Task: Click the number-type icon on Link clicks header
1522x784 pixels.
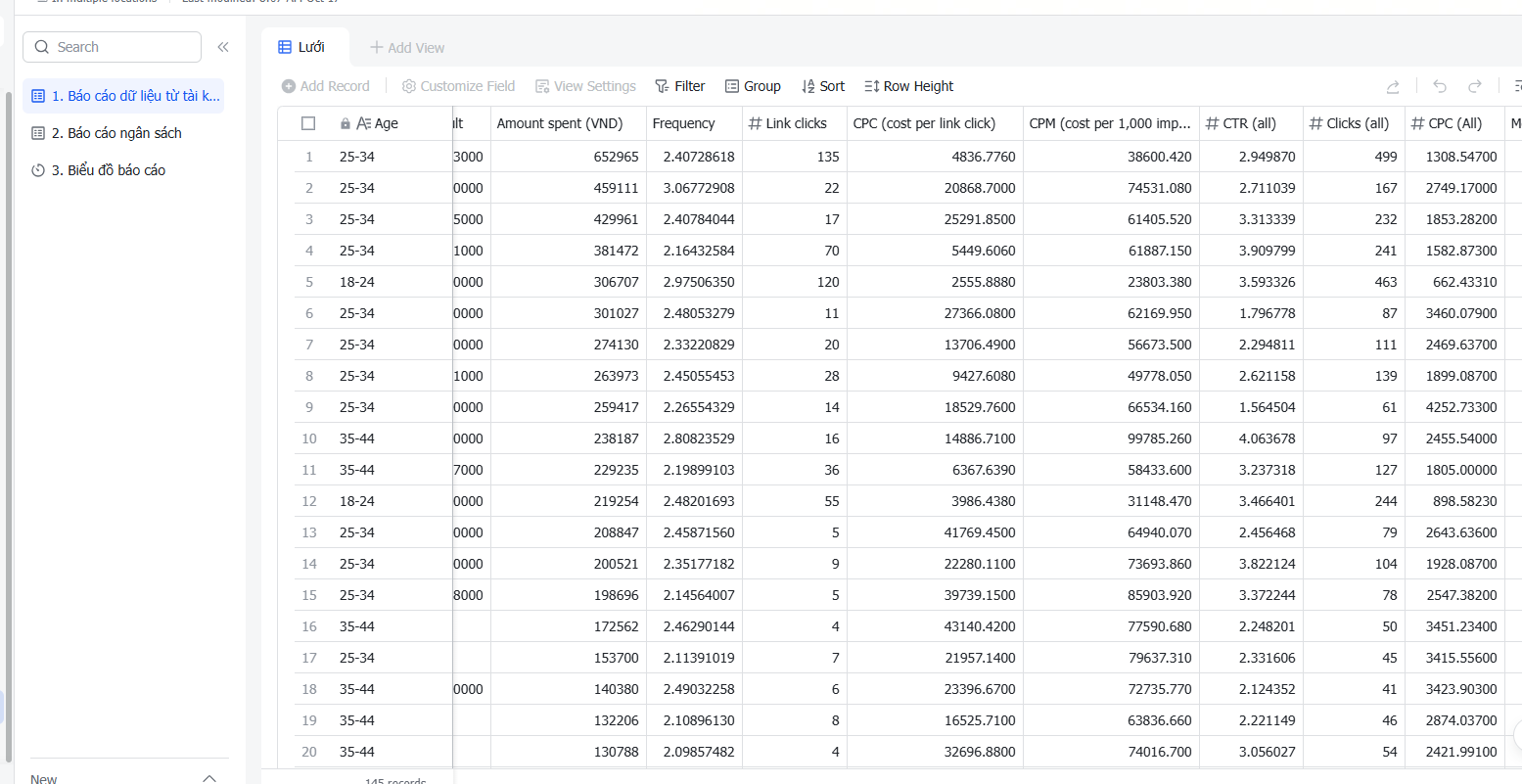Action: pyautogui.click(x=756, y=123)
